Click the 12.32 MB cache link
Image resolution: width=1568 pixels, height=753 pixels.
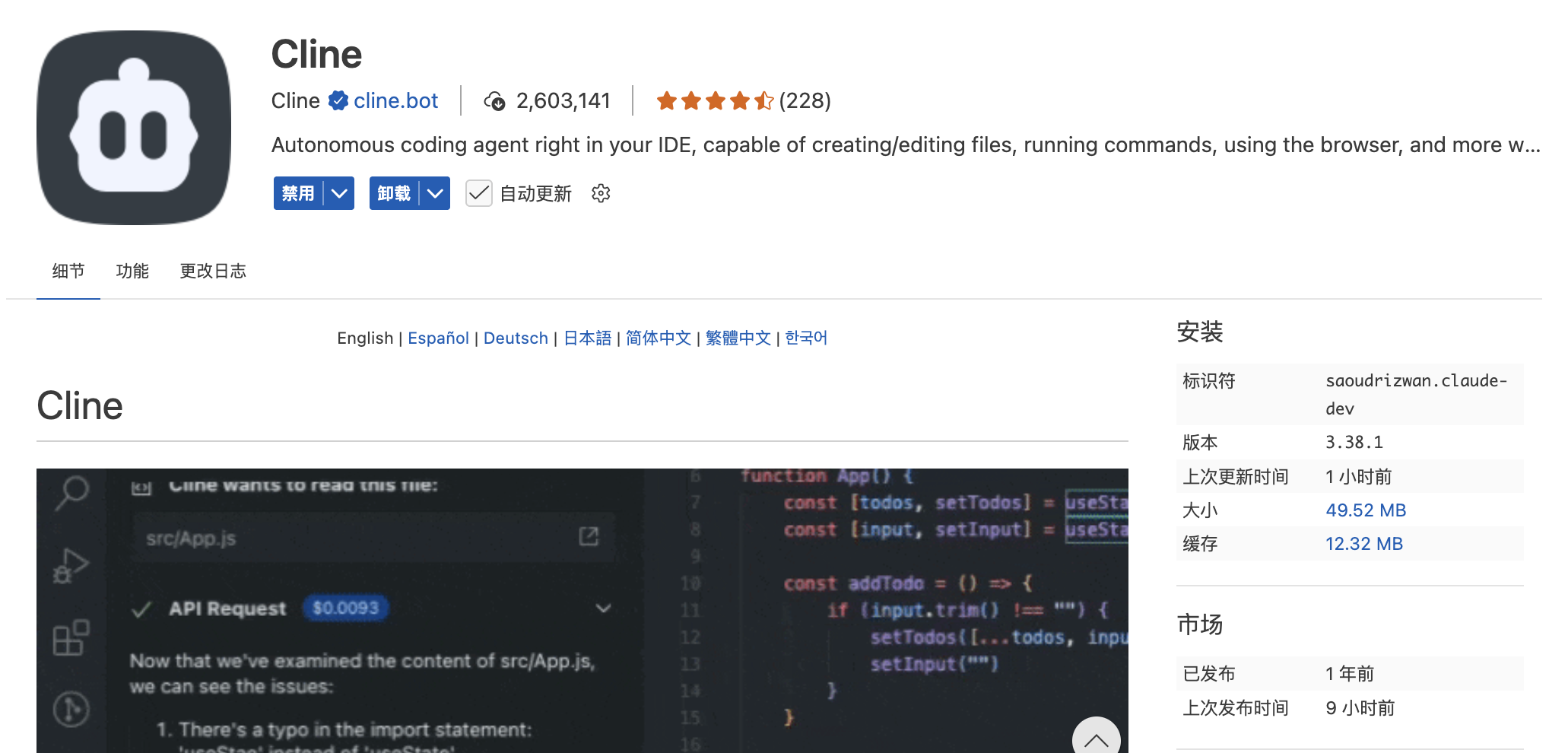1363,543
